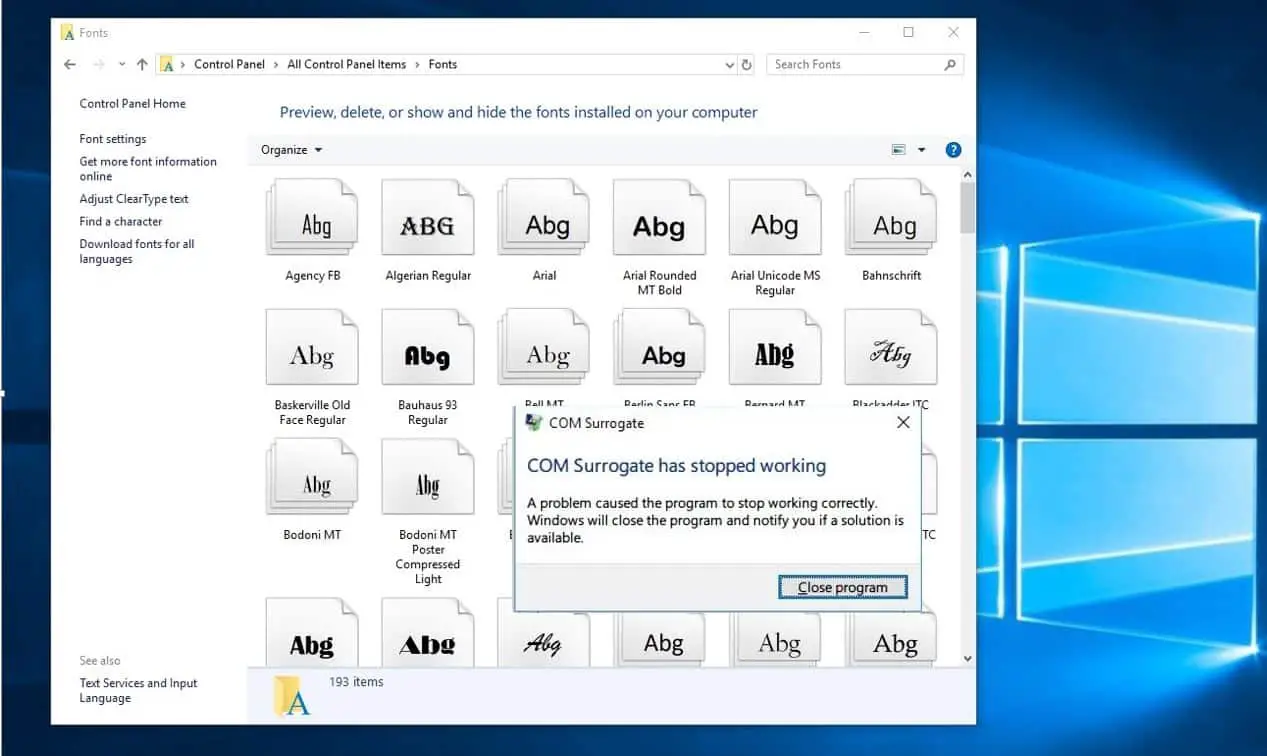Image resolution: width=1267 pixels, height=756 pixels.
Task: Select the Arial Unicode MS Regular icon
Action: tap(775, 217)
